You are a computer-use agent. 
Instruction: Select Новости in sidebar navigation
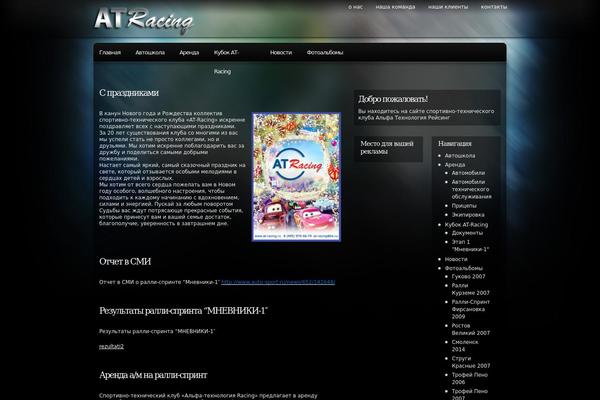456,259
